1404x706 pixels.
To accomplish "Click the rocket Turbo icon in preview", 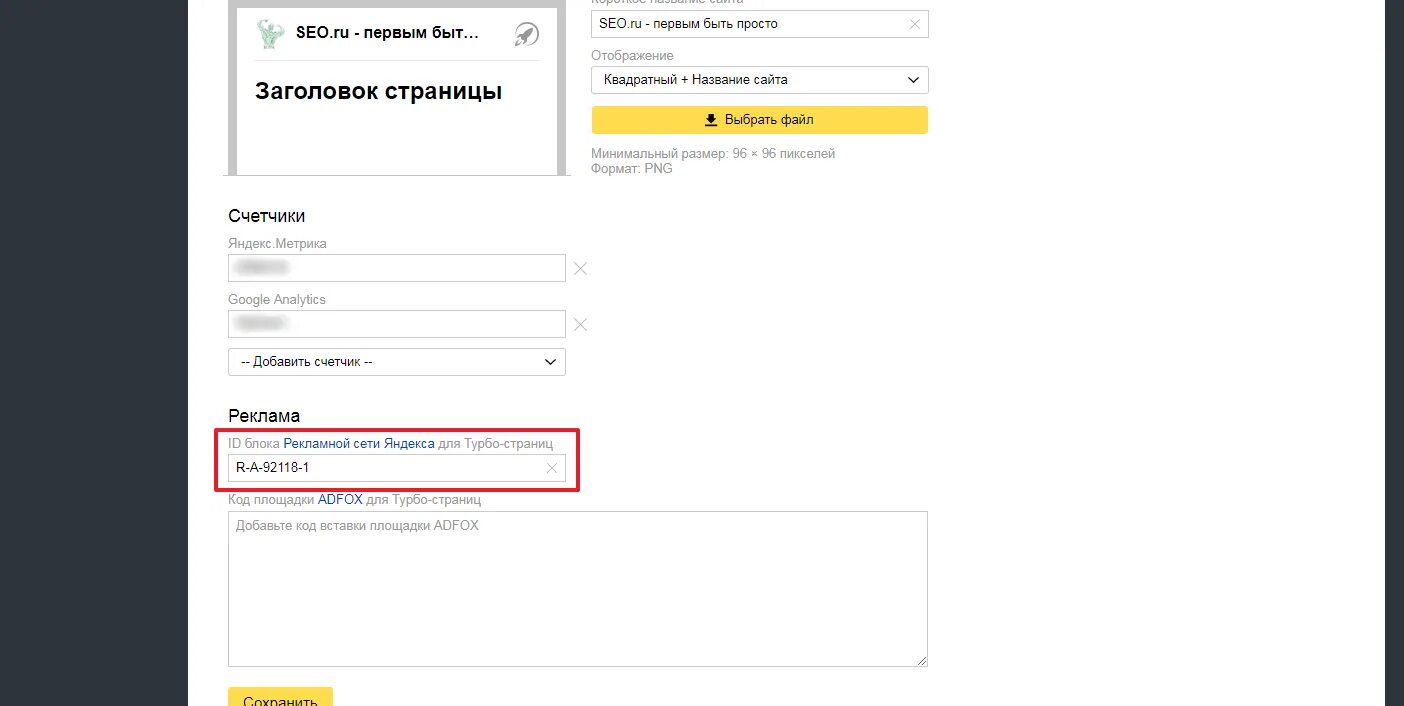I will (526, 34).
